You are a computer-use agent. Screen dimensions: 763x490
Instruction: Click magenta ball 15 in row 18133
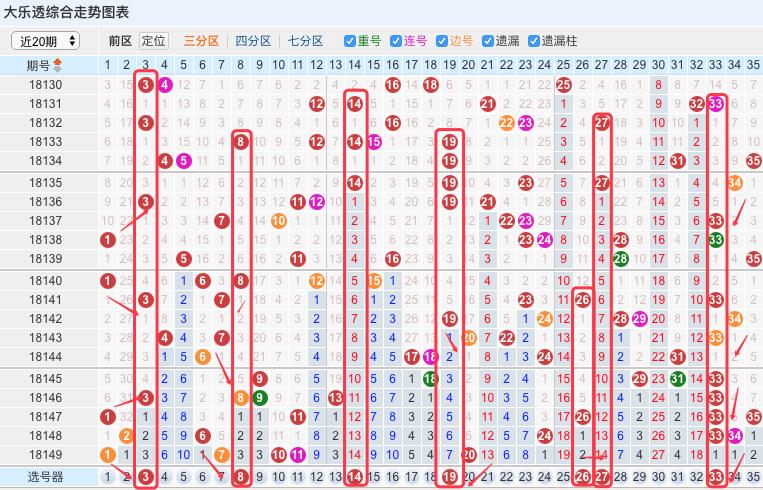click(x=374, y=142)
